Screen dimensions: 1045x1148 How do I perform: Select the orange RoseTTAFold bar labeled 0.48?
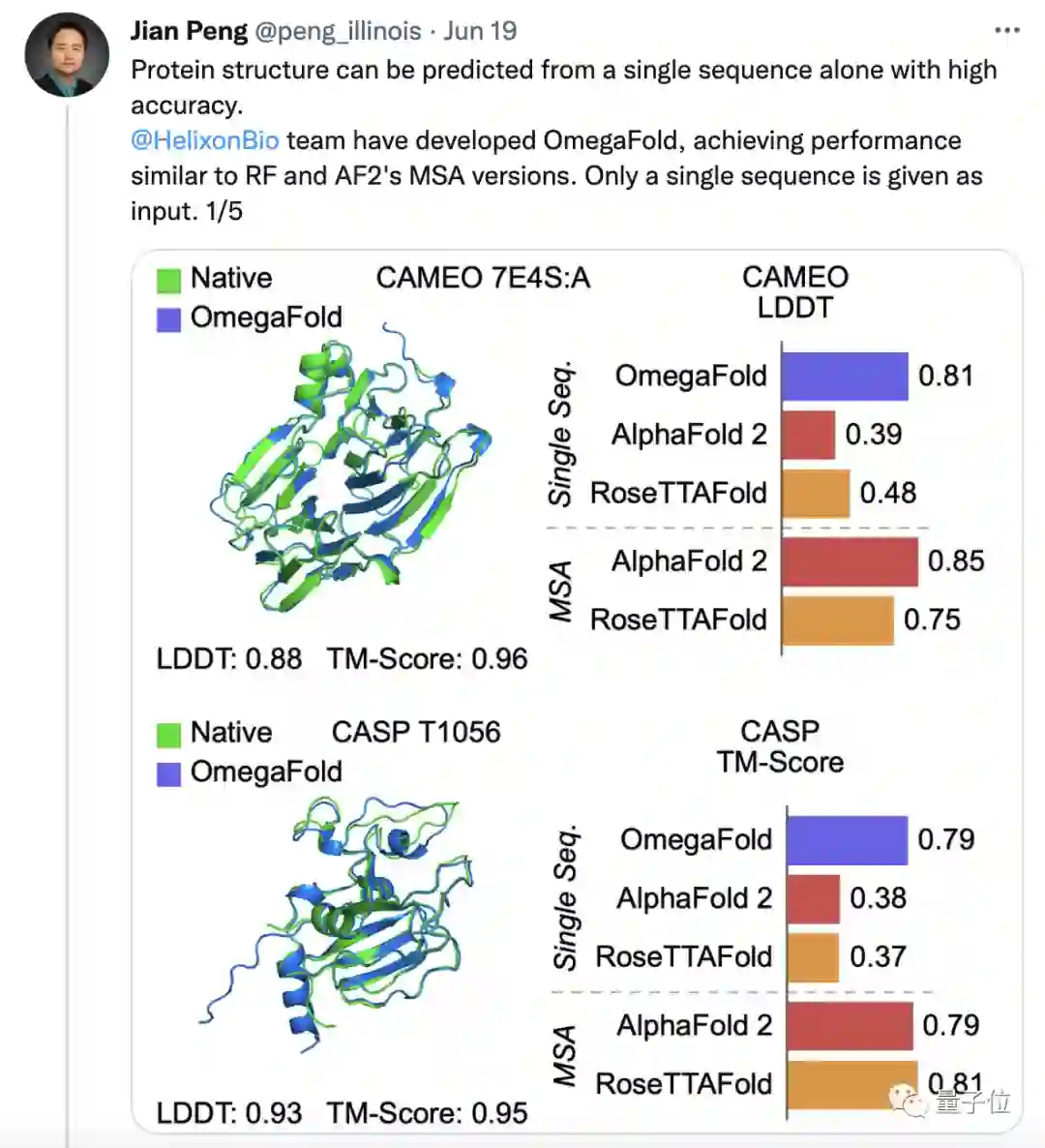[x=816, y=493]
